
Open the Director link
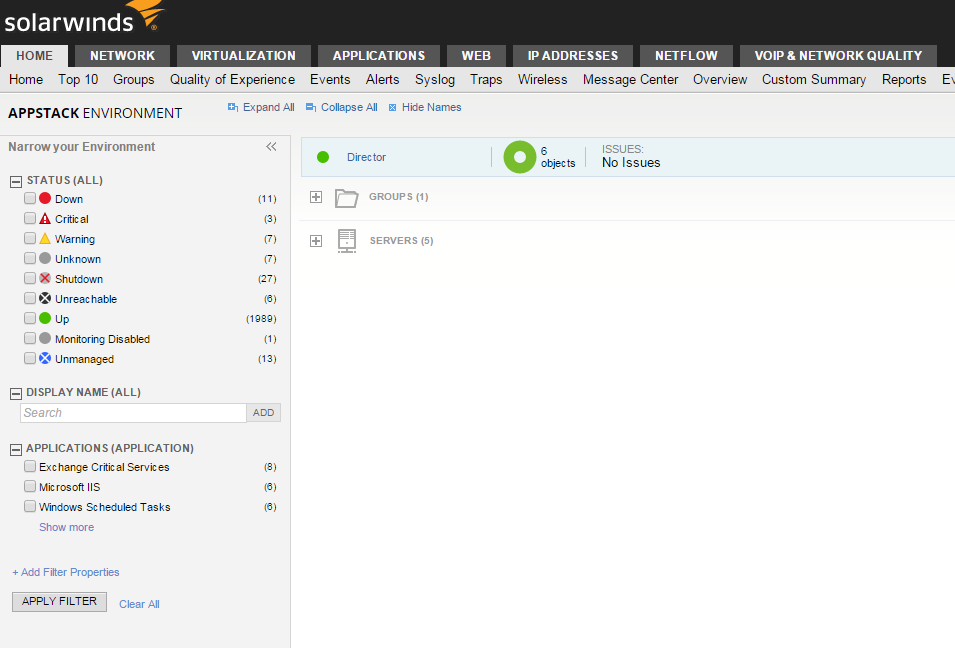coord(366,157)
